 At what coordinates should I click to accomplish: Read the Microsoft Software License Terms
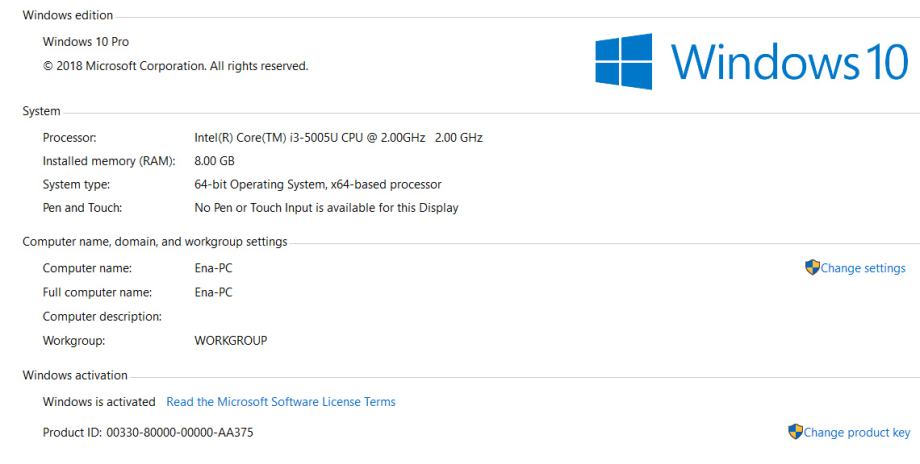tap(281, 402)
